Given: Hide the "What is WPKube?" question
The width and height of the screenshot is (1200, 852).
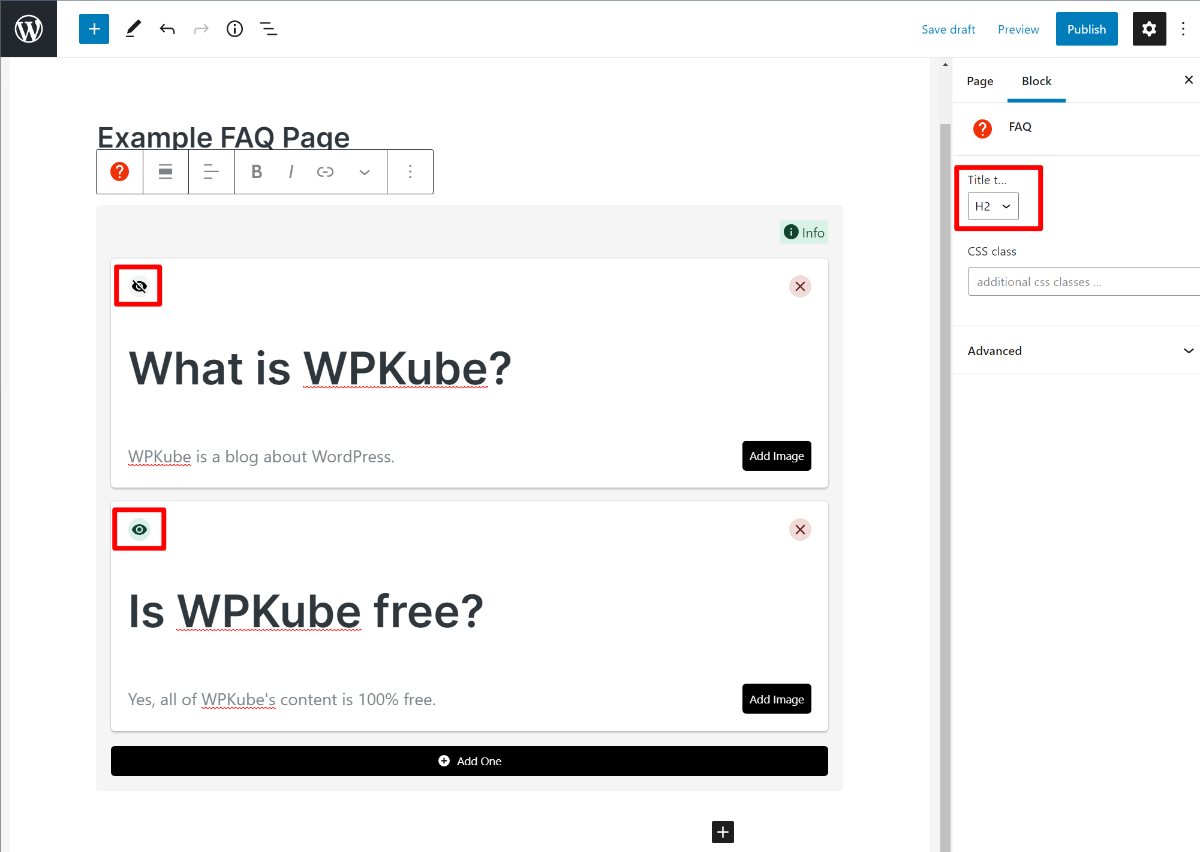Looking at the screenshot, I should click(x=137, y=285).
